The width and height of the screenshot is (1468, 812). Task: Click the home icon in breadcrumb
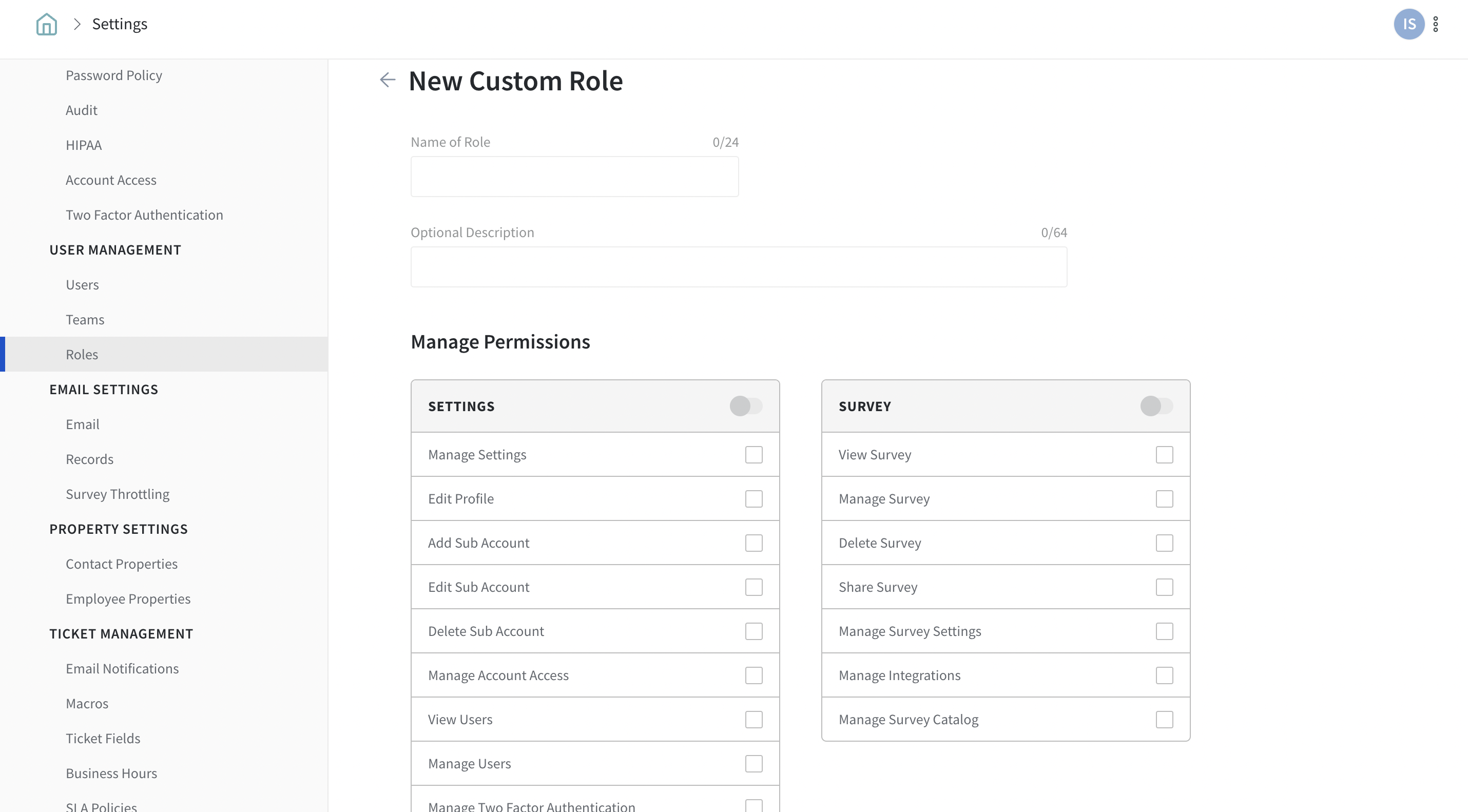pos(47,24)
